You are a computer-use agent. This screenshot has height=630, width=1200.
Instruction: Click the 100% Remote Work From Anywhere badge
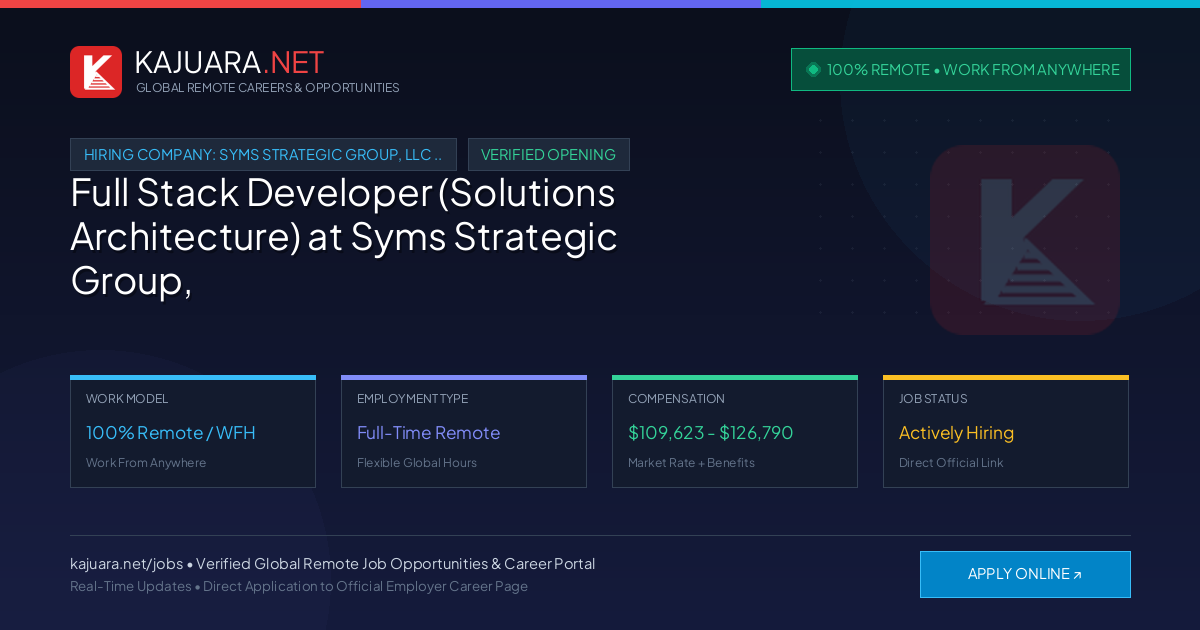point(961,69)
